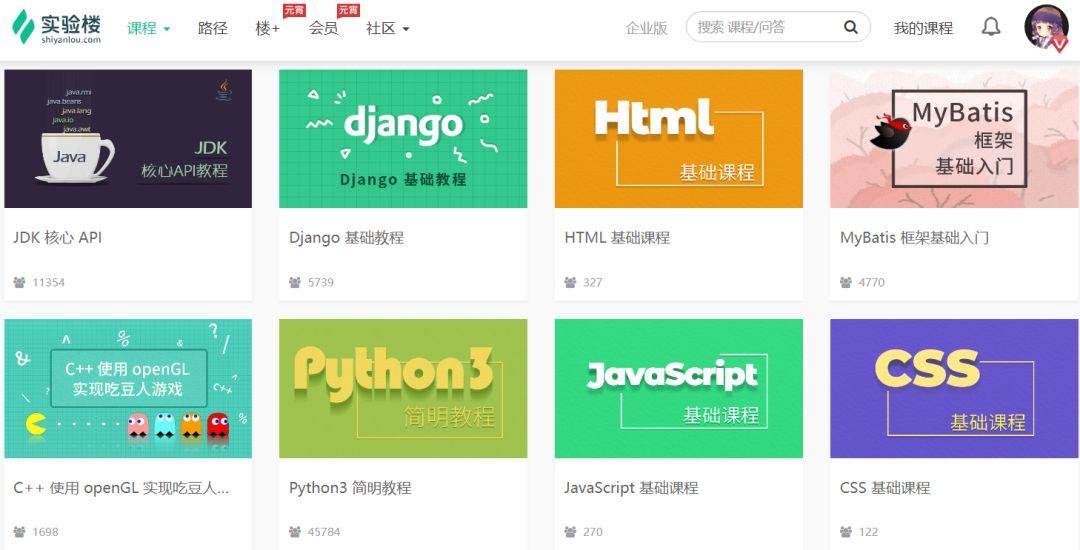Open C++ openGL 吃豆人 game thumbnail
Image resolution: width=1080 pixels, height=550 pixels.
[x=128, y=388]
